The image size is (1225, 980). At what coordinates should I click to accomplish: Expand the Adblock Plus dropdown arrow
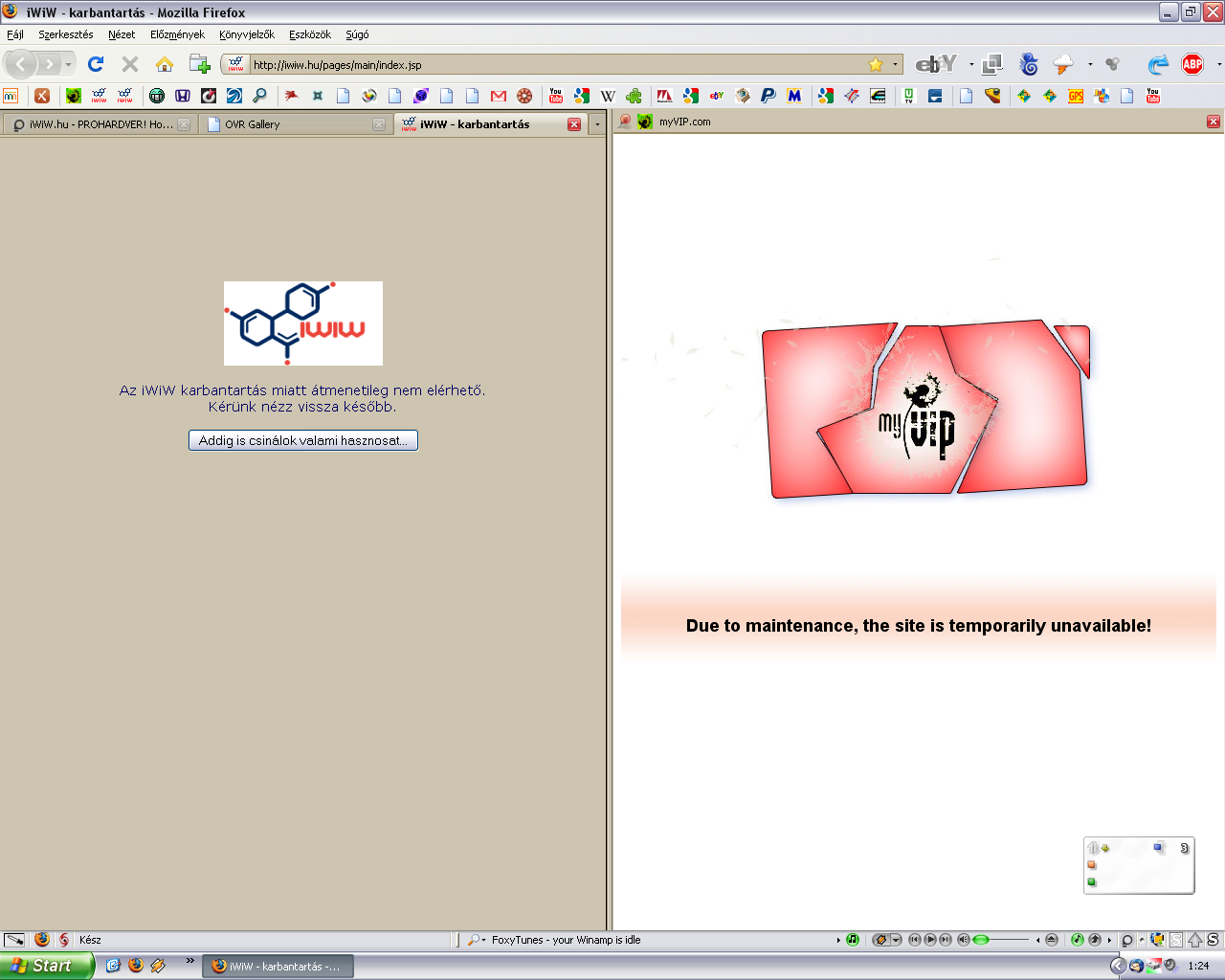[1218, 64]
